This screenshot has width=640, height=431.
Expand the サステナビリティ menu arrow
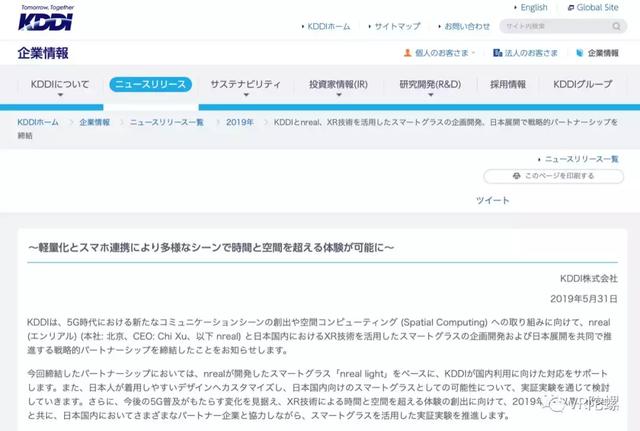tap(246, 95)
